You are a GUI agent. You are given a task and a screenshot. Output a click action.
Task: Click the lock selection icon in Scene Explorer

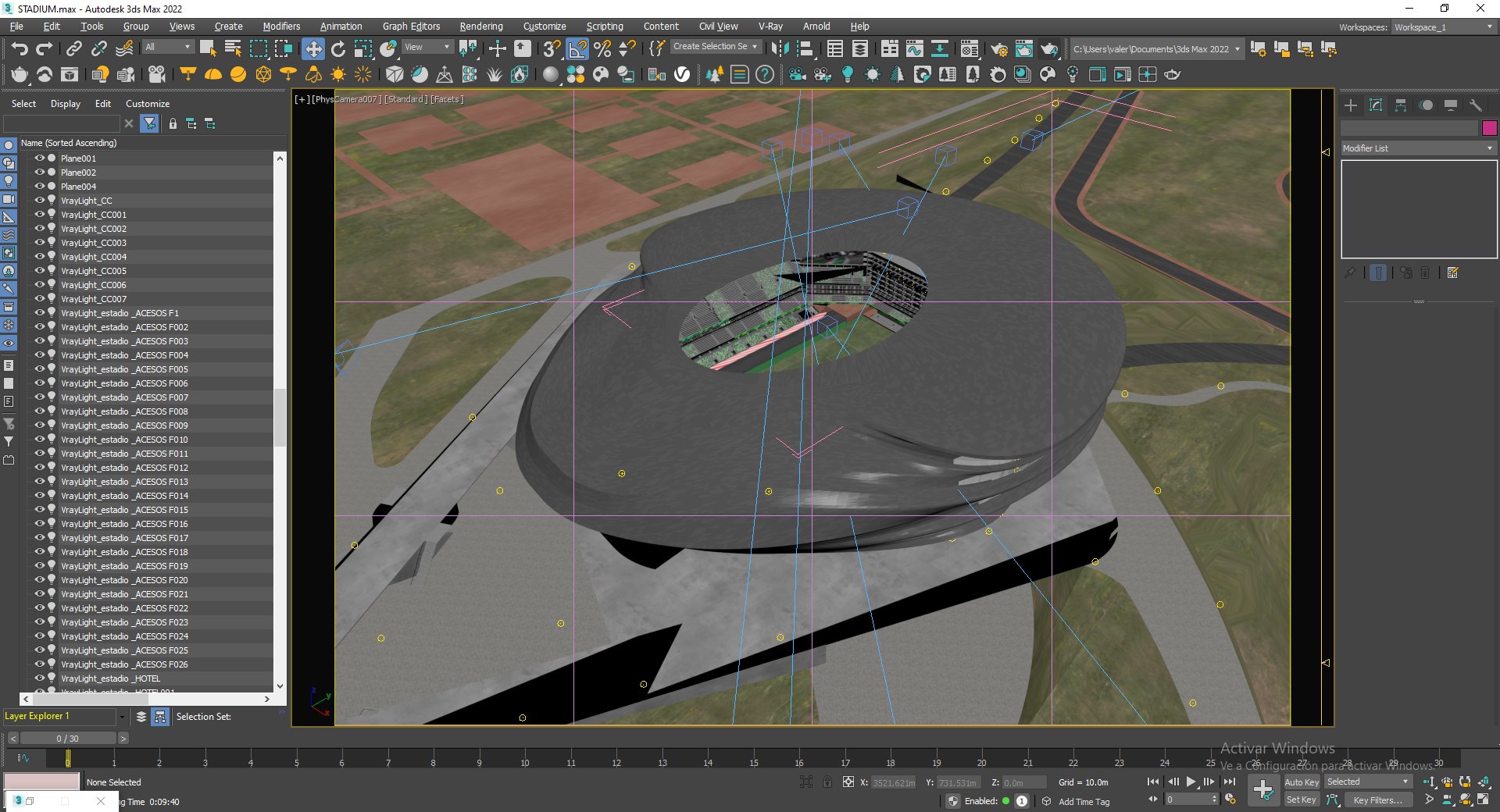click(x=173, y=123)
